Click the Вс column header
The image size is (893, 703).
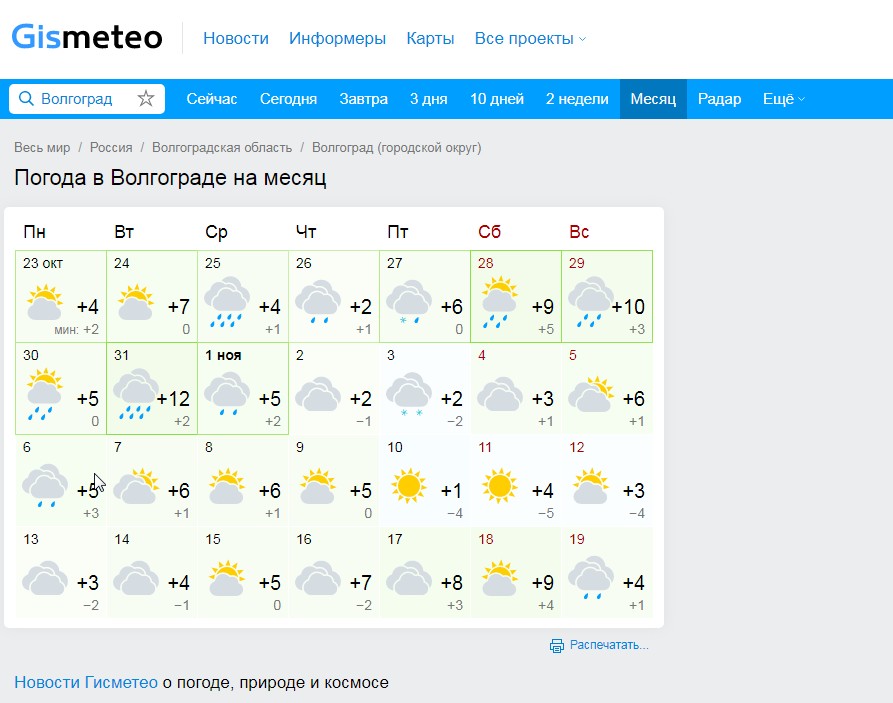579,232
